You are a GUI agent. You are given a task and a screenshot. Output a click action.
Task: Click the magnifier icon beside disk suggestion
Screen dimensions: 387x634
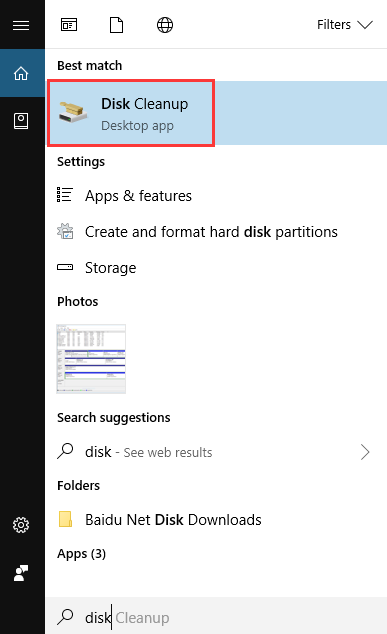click(x=65, y=451)
